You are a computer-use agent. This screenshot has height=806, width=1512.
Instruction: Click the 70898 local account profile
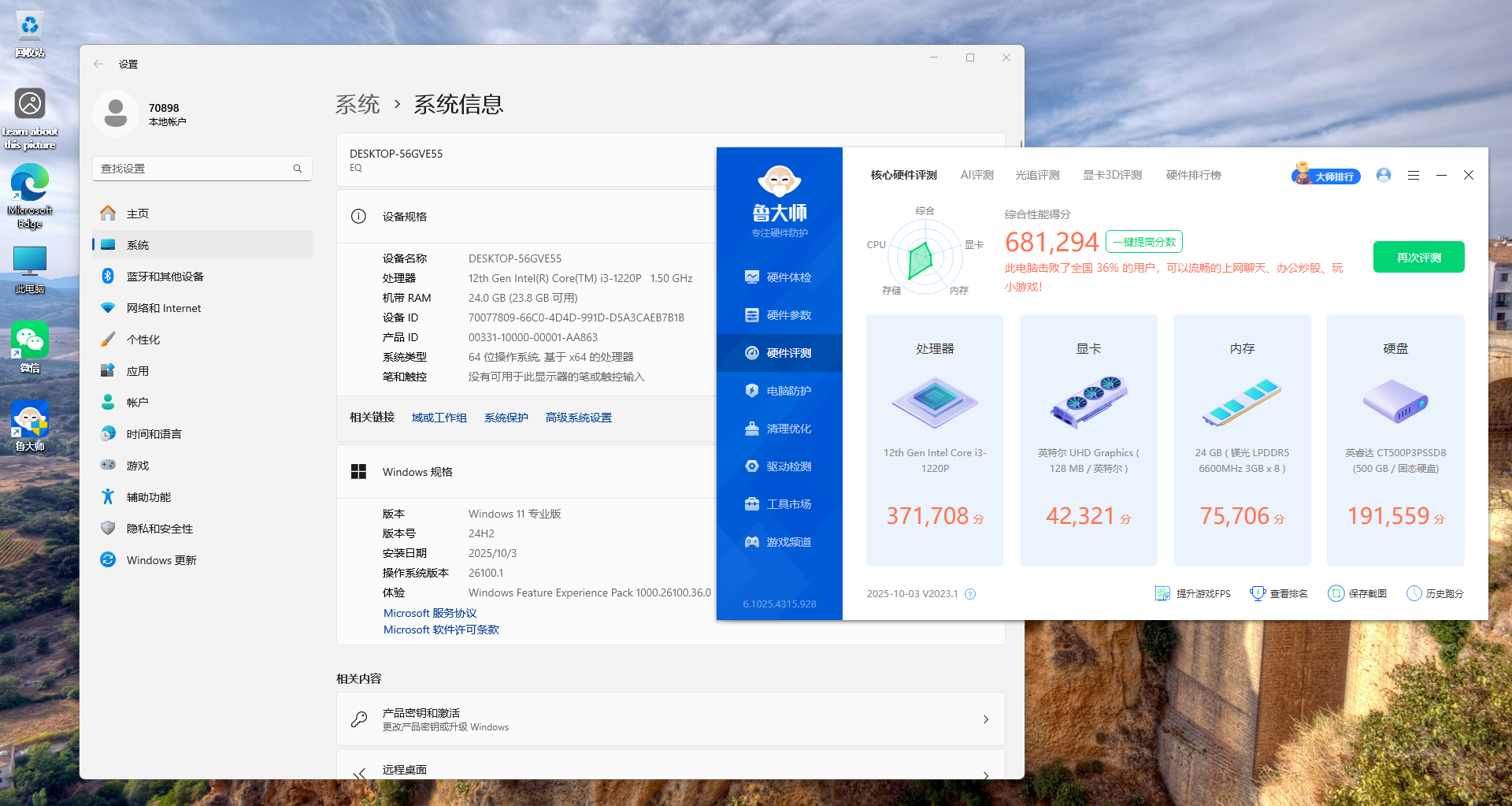point(141,113)
